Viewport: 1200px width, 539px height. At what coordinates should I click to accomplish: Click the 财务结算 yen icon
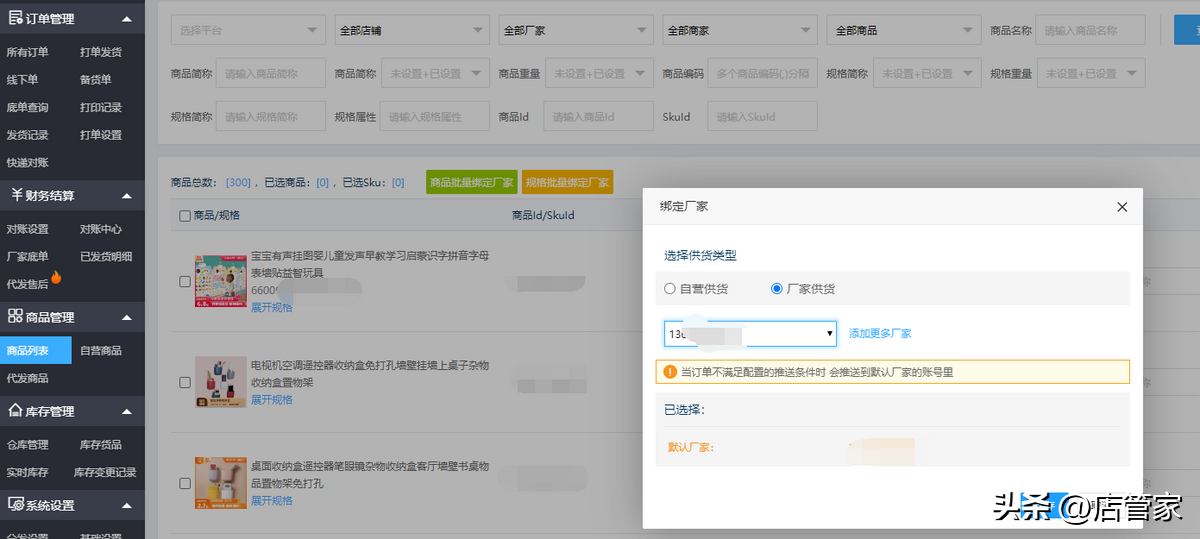[17, 195]
